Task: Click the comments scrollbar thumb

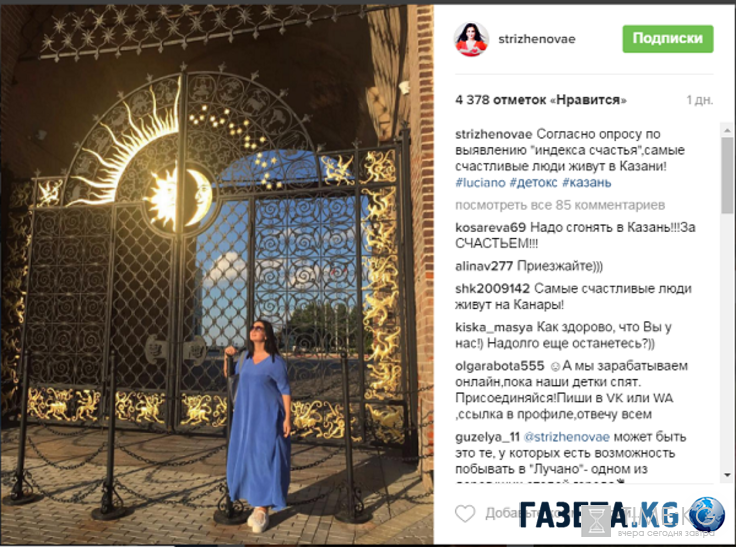Action: coord(727,175)
